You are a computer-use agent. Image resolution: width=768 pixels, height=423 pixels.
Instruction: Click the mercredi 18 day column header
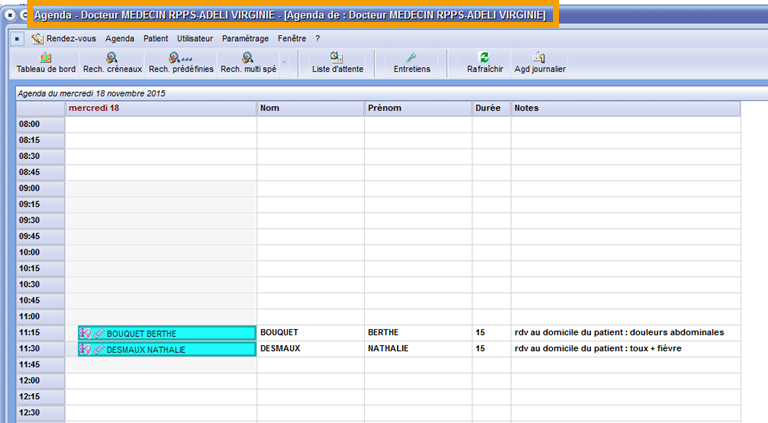pyautogui.click(x=160, y=108)
